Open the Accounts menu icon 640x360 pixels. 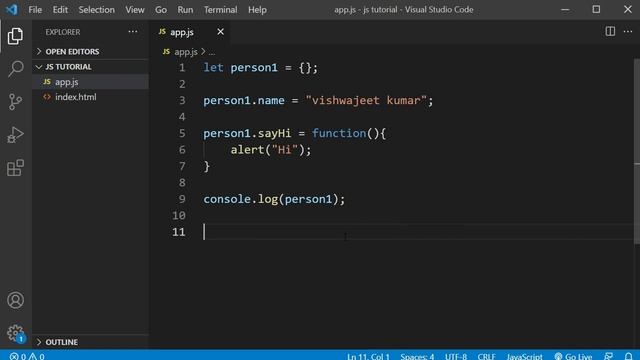[x=15, y=300]
